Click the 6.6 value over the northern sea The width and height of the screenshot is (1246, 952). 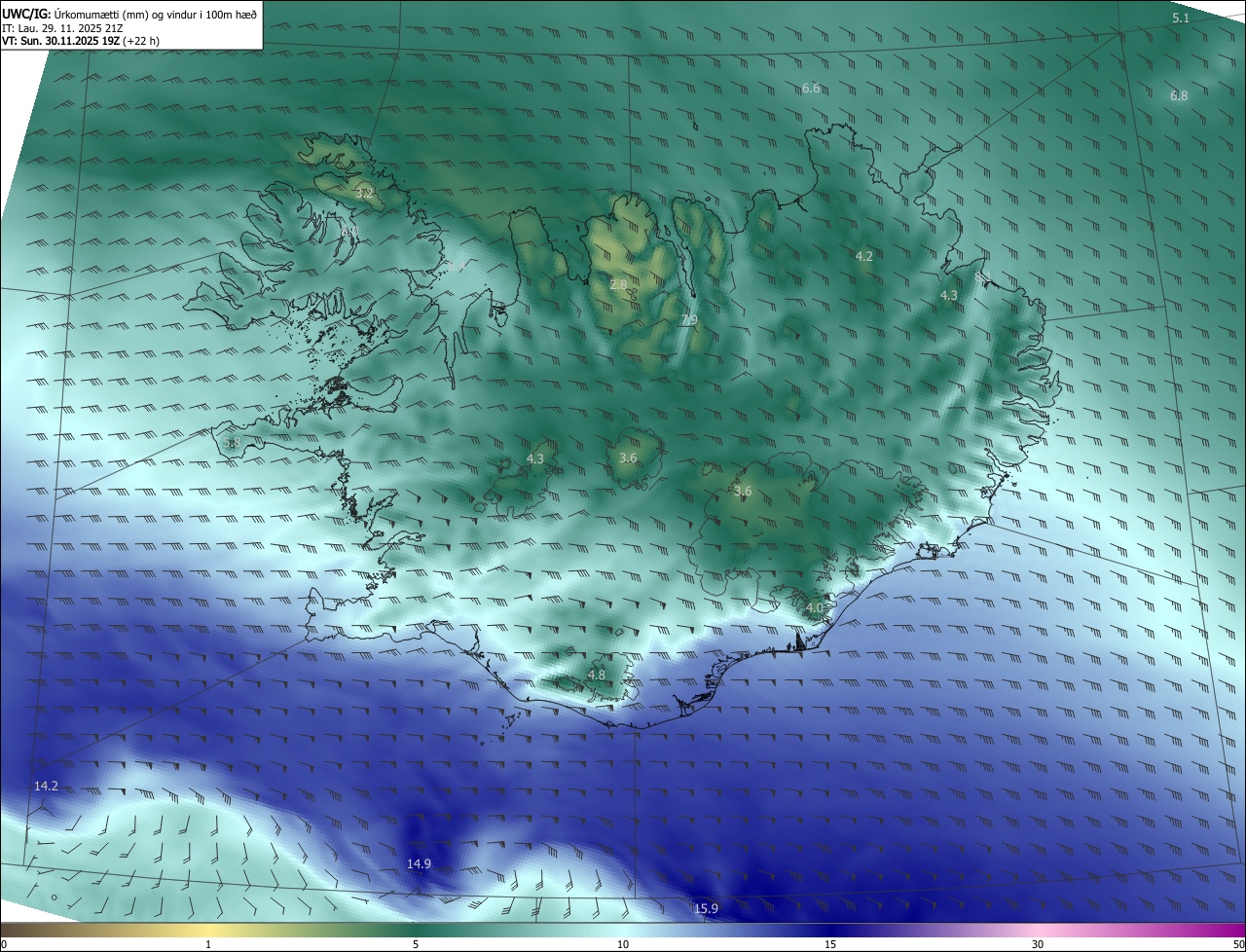[811, 89]
